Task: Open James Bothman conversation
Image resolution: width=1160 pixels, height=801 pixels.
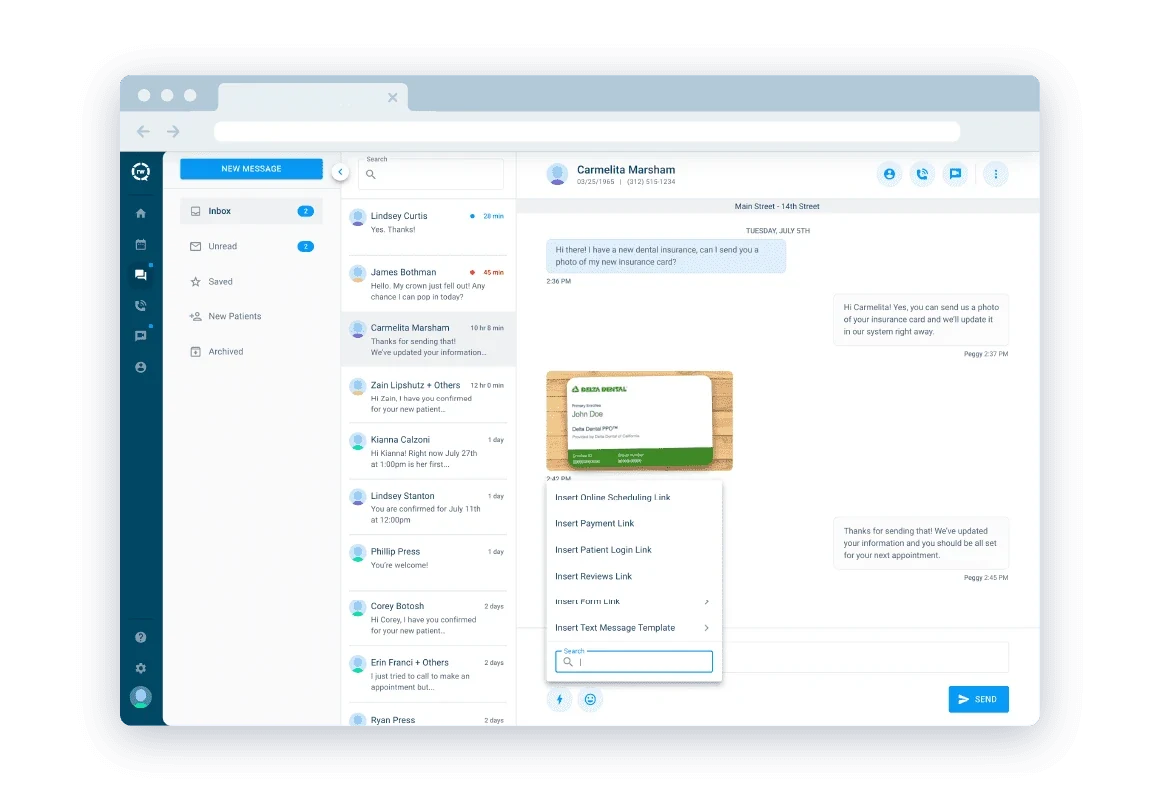Action: pyautogui.click(x=428, y=284)
